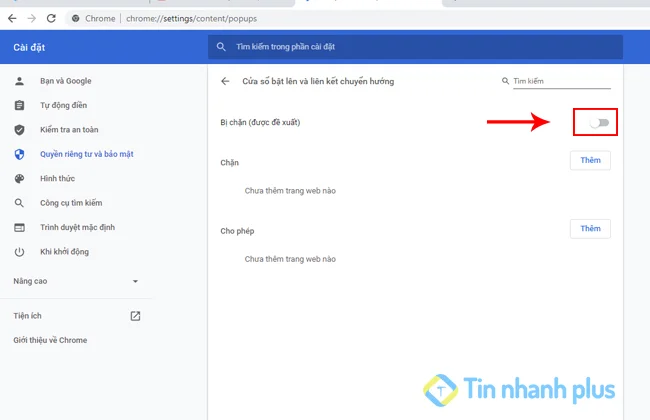The image size is (650, 420).
Task: Click the browser forward arrow
Action: pos(32,18)
